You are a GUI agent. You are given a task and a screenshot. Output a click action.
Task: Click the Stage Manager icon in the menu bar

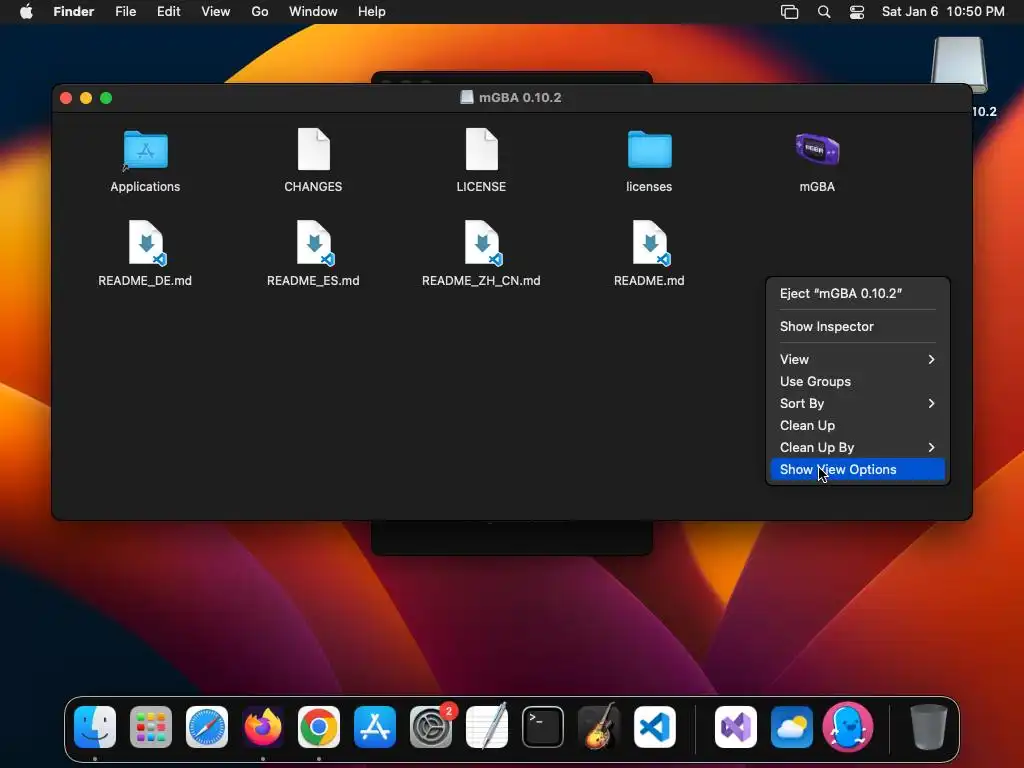790,12
